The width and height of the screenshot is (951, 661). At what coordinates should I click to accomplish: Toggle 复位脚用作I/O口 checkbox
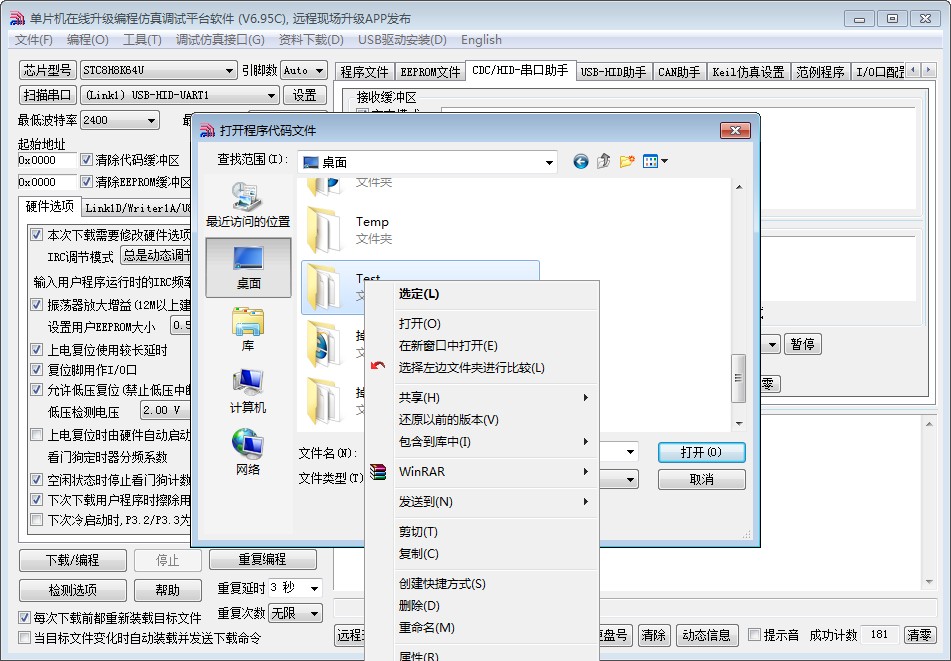click(36, 369)
